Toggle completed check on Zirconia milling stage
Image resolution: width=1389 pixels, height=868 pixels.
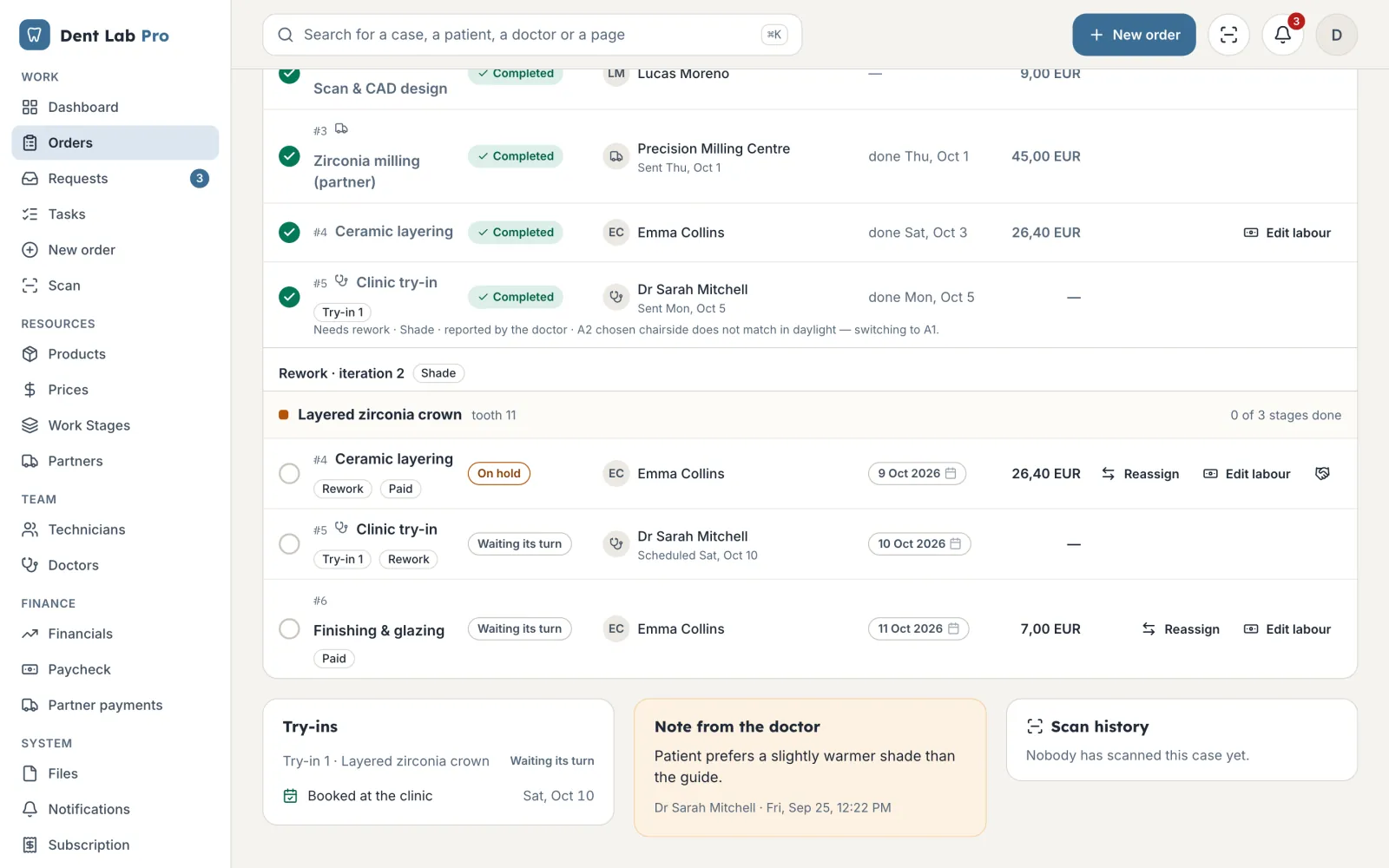pyautogui.click(x=289, y=156)
